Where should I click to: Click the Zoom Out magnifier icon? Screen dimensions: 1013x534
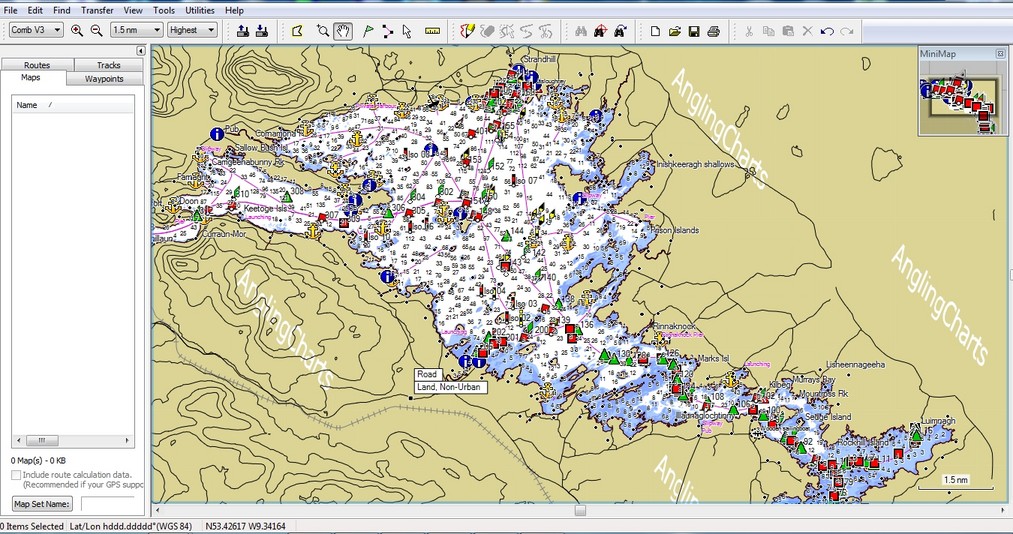pos(97,30)
